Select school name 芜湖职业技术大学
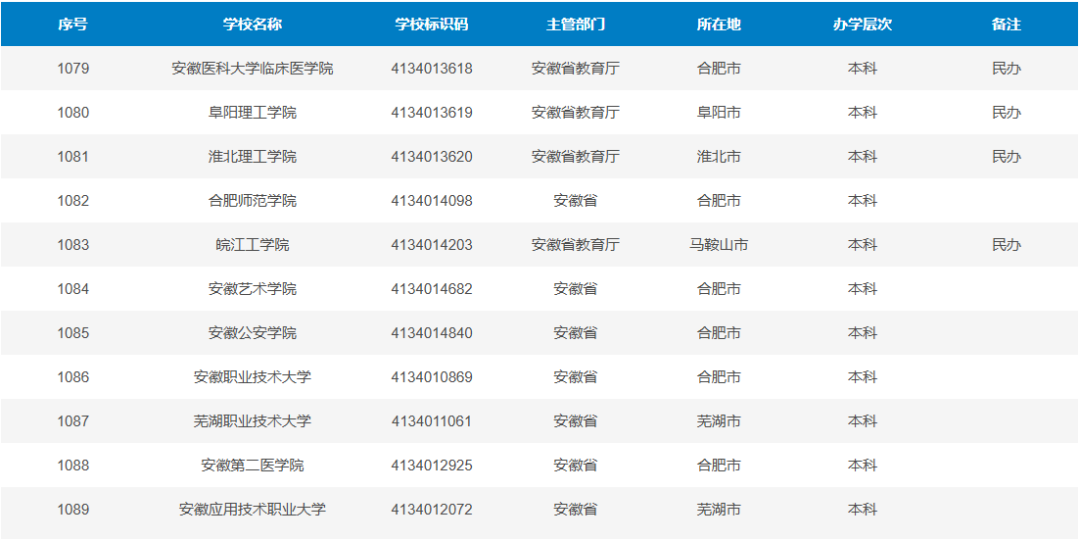This screenshot has width=1080, height=540. point(252,421)
